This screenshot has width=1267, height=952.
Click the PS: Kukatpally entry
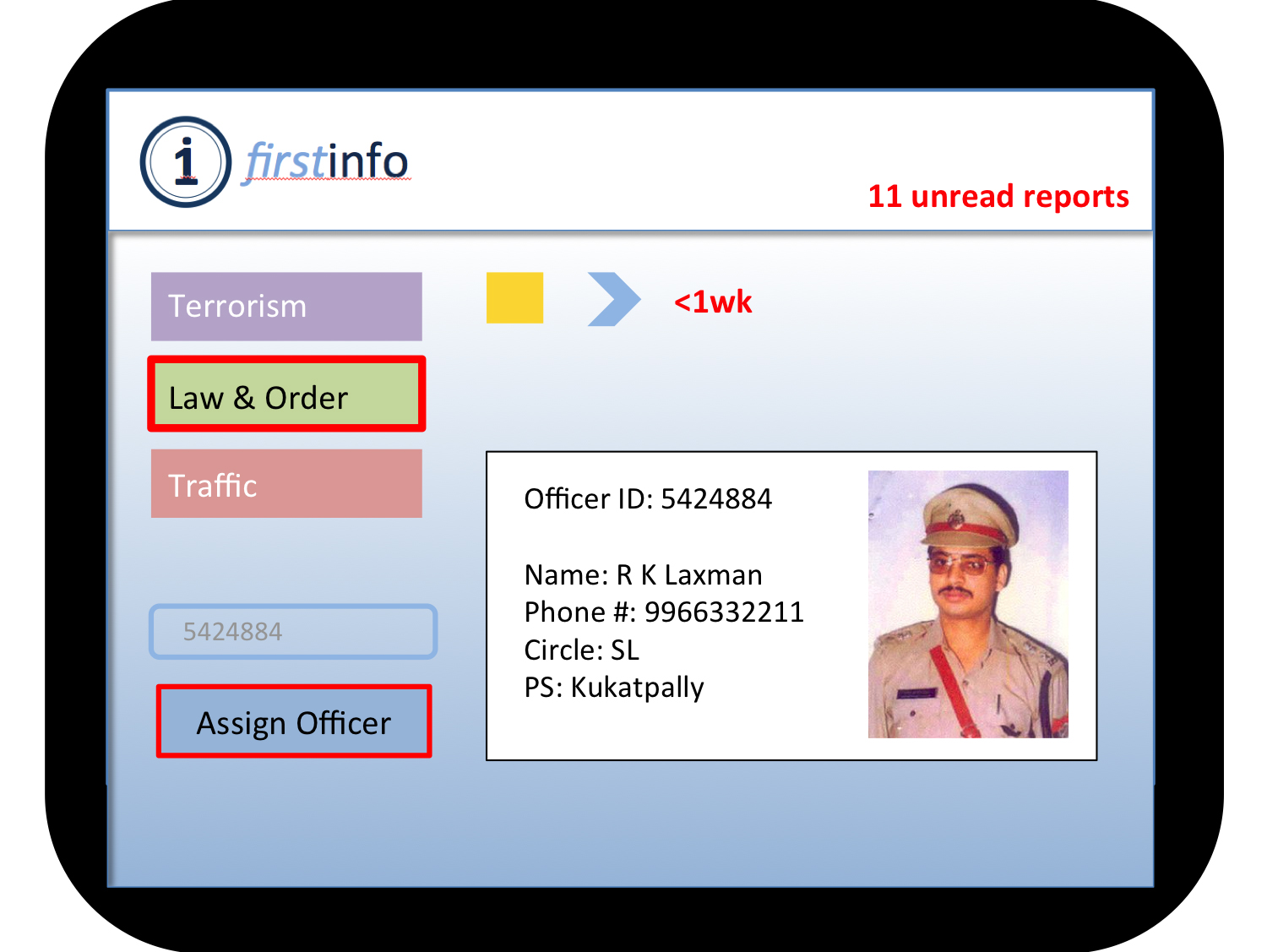(x=613, y=688)
